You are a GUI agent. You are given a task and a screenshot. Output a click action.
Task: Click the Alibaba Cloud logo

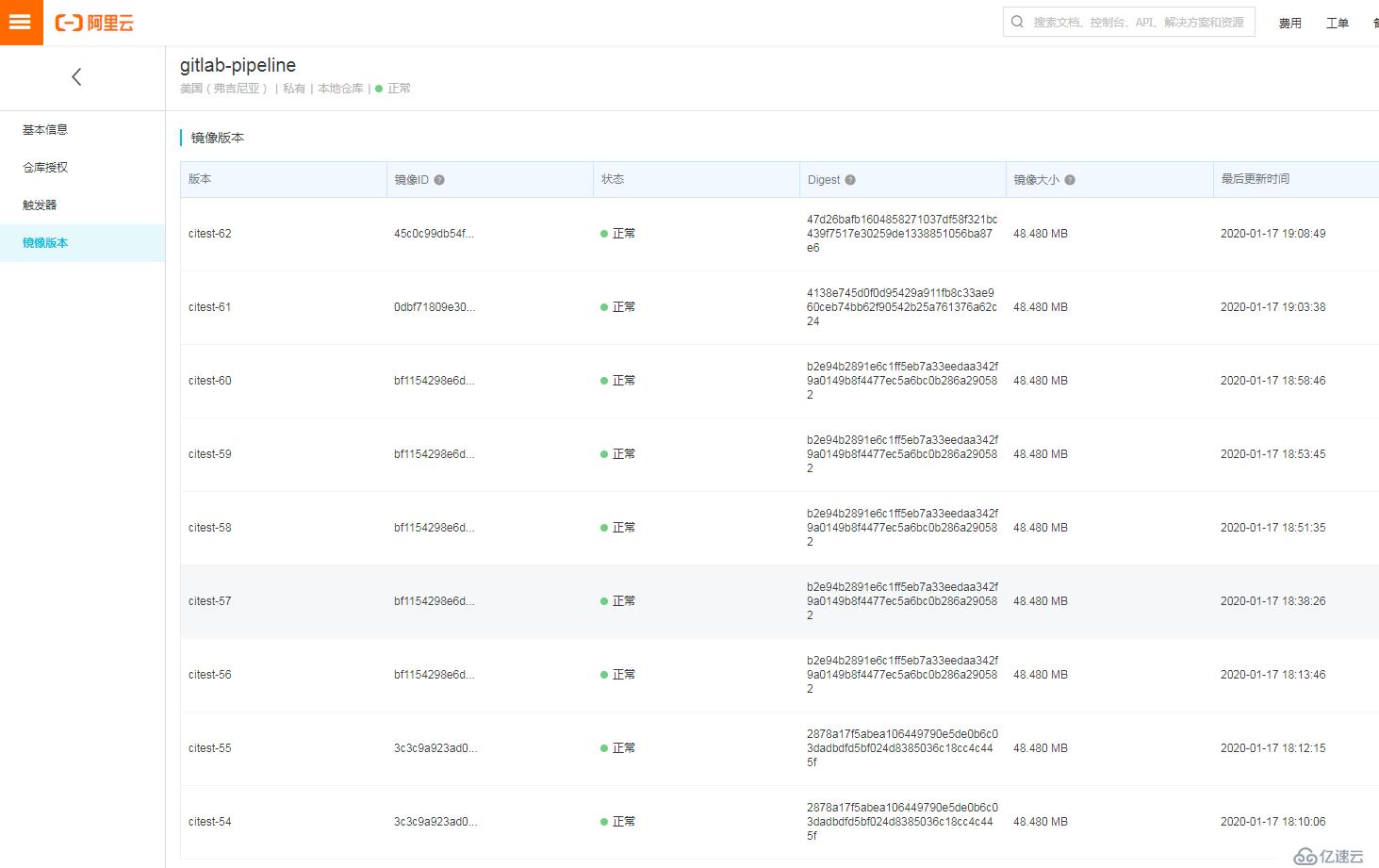pos(94,23)
